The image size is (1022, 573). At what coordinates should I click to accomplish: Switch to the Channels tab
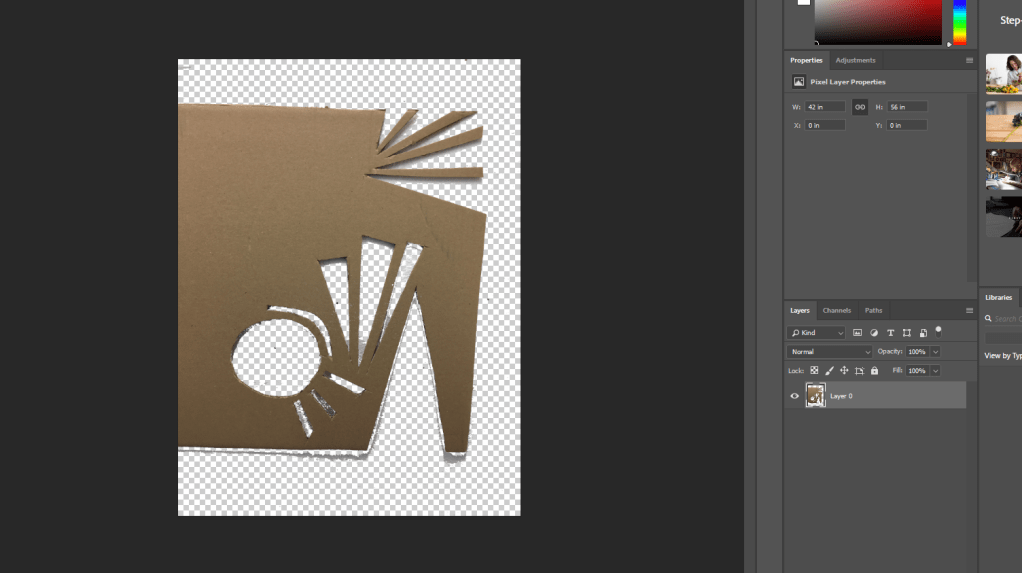[836, 311]
